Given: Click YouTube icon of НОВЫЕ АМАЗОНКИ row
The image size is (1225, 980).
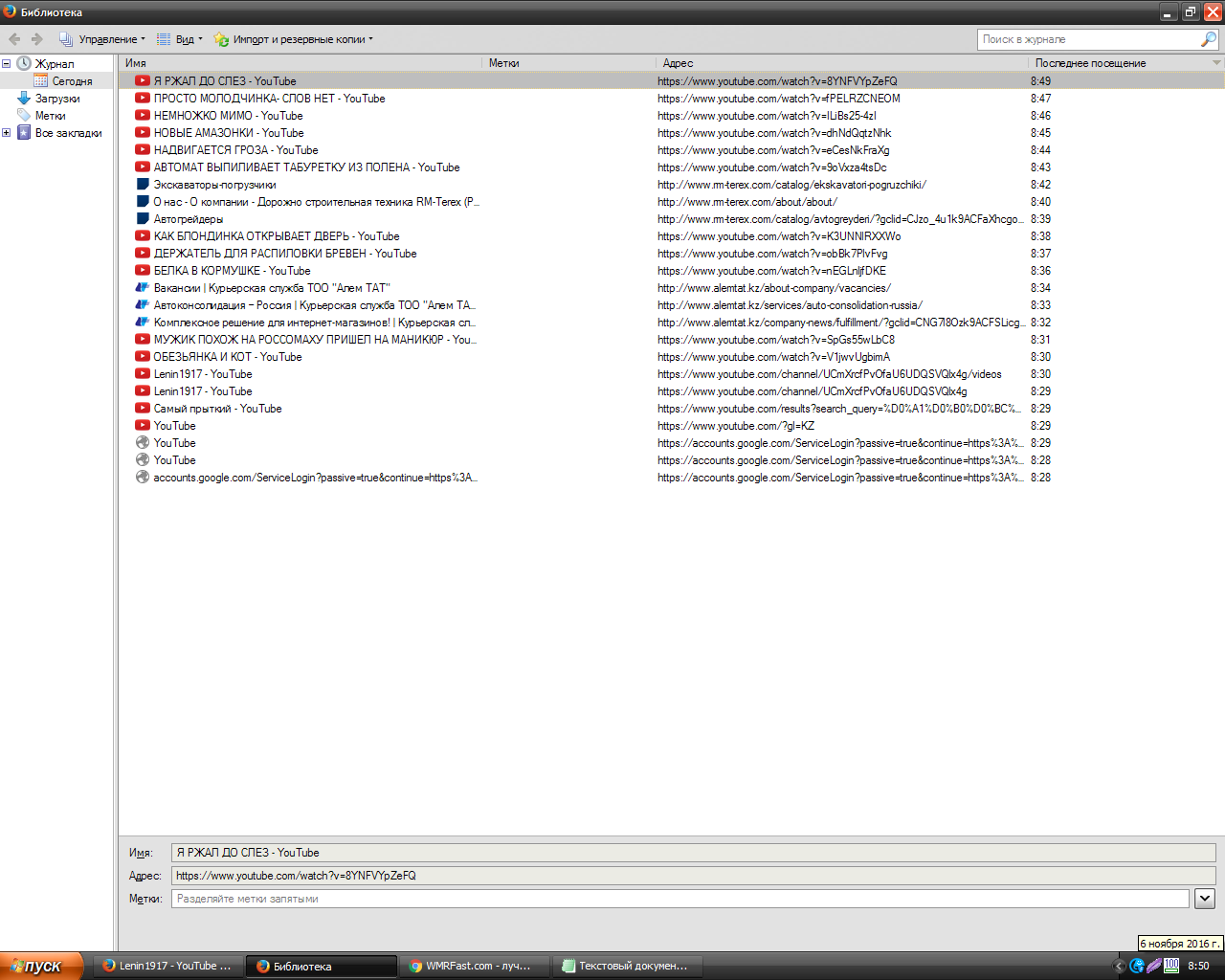Looking at the screenshot, I should [x=143, y=133].
